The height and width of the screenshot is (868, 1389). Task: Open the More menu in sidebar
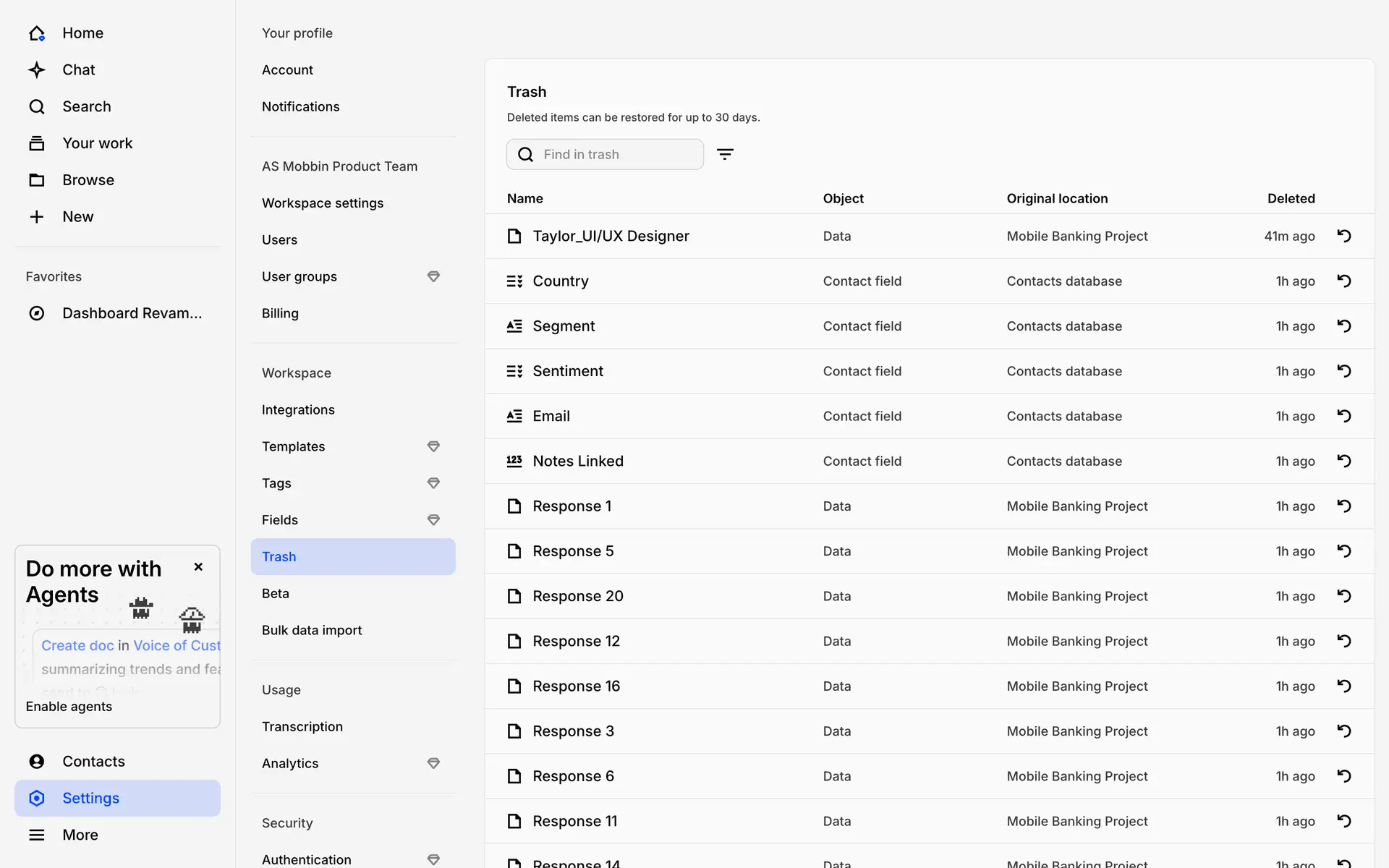point(80,835)
